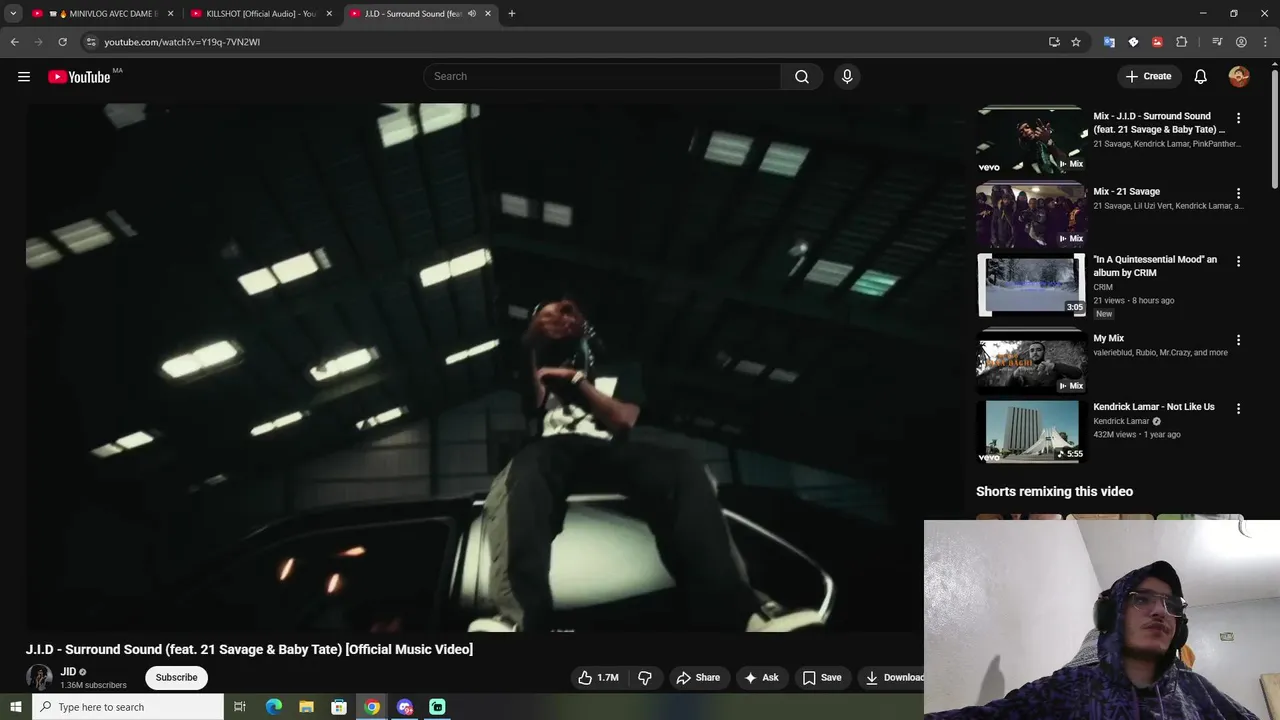
Task: Open "In A Quintessential Mood" album video title
Action: pyautogui.click(x=1155, y=266)
